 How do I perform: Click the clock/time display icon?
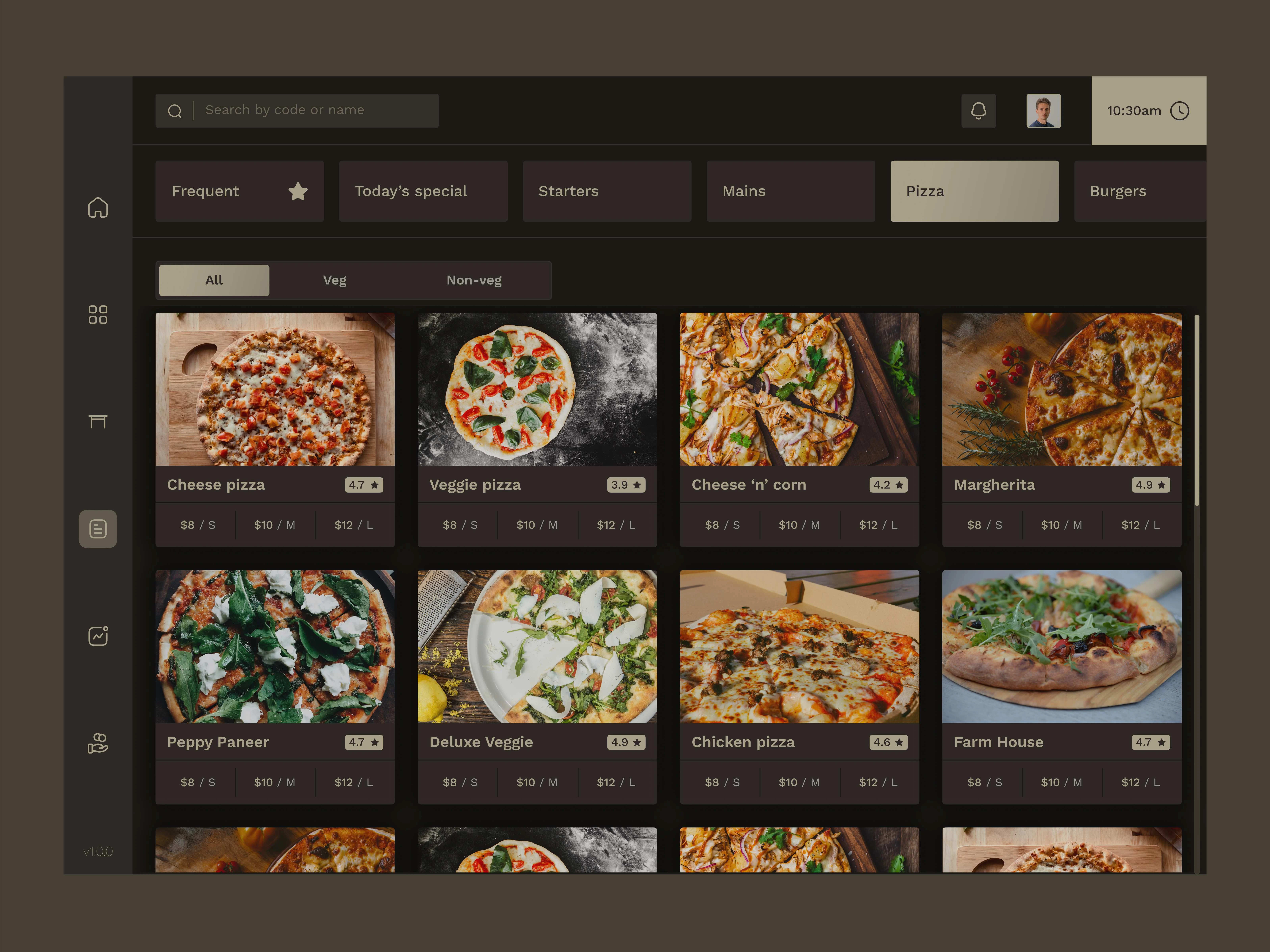(1181, 110)
